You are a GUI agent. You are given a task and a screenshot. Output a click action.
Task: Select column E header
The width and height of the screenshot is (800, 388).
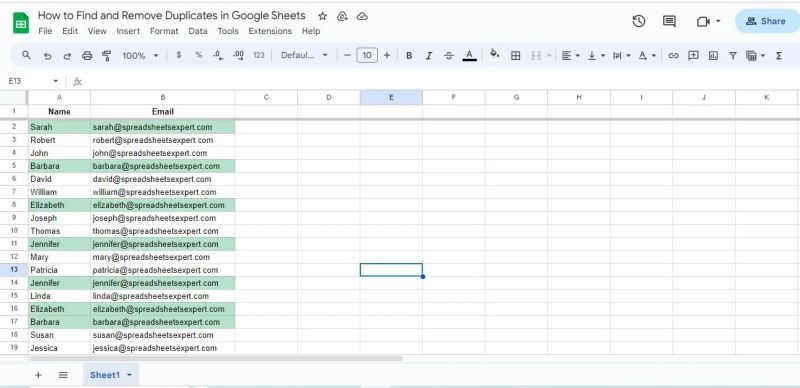(391, 98)
